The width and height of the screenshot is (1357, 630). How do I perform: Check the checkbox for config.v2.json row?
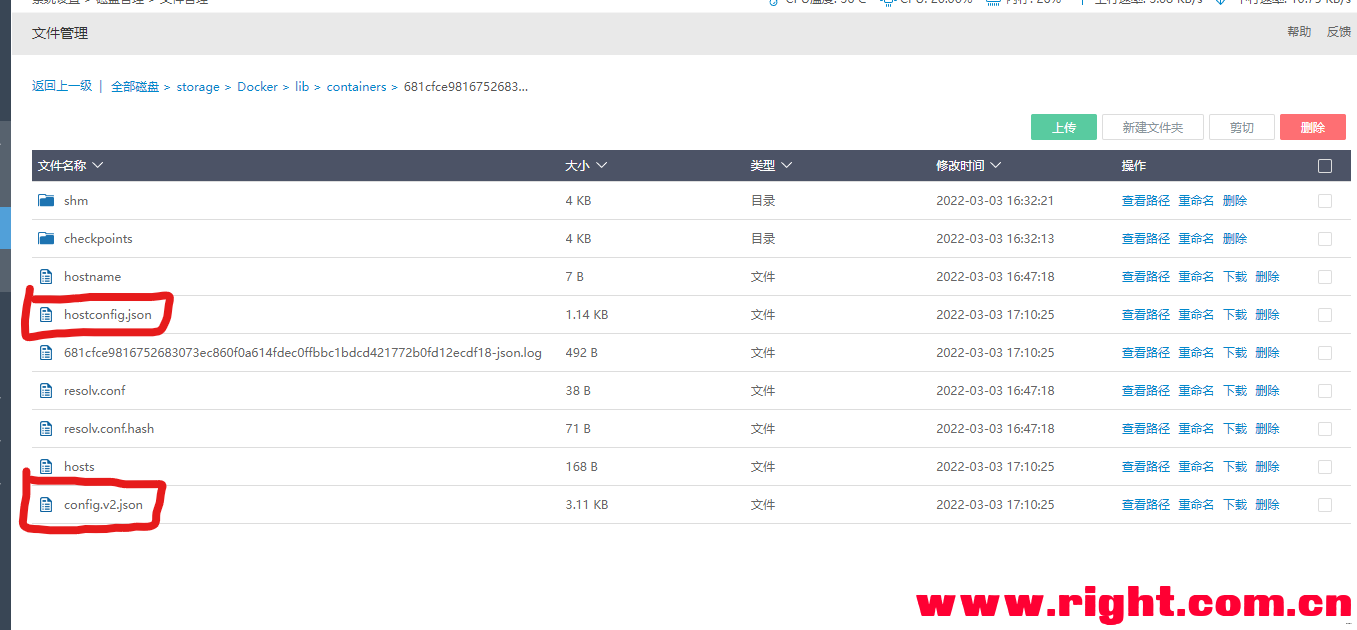click(1325, 505)
